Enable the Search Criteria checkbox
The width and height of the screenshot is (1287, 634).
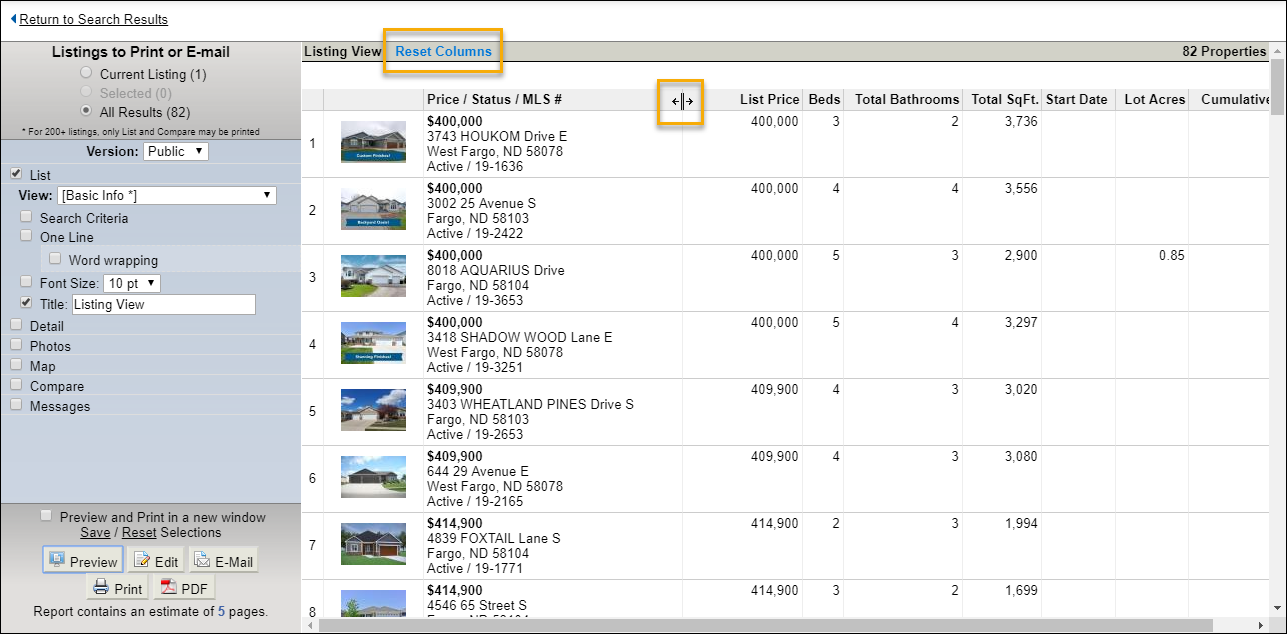(x=27, y=217)
